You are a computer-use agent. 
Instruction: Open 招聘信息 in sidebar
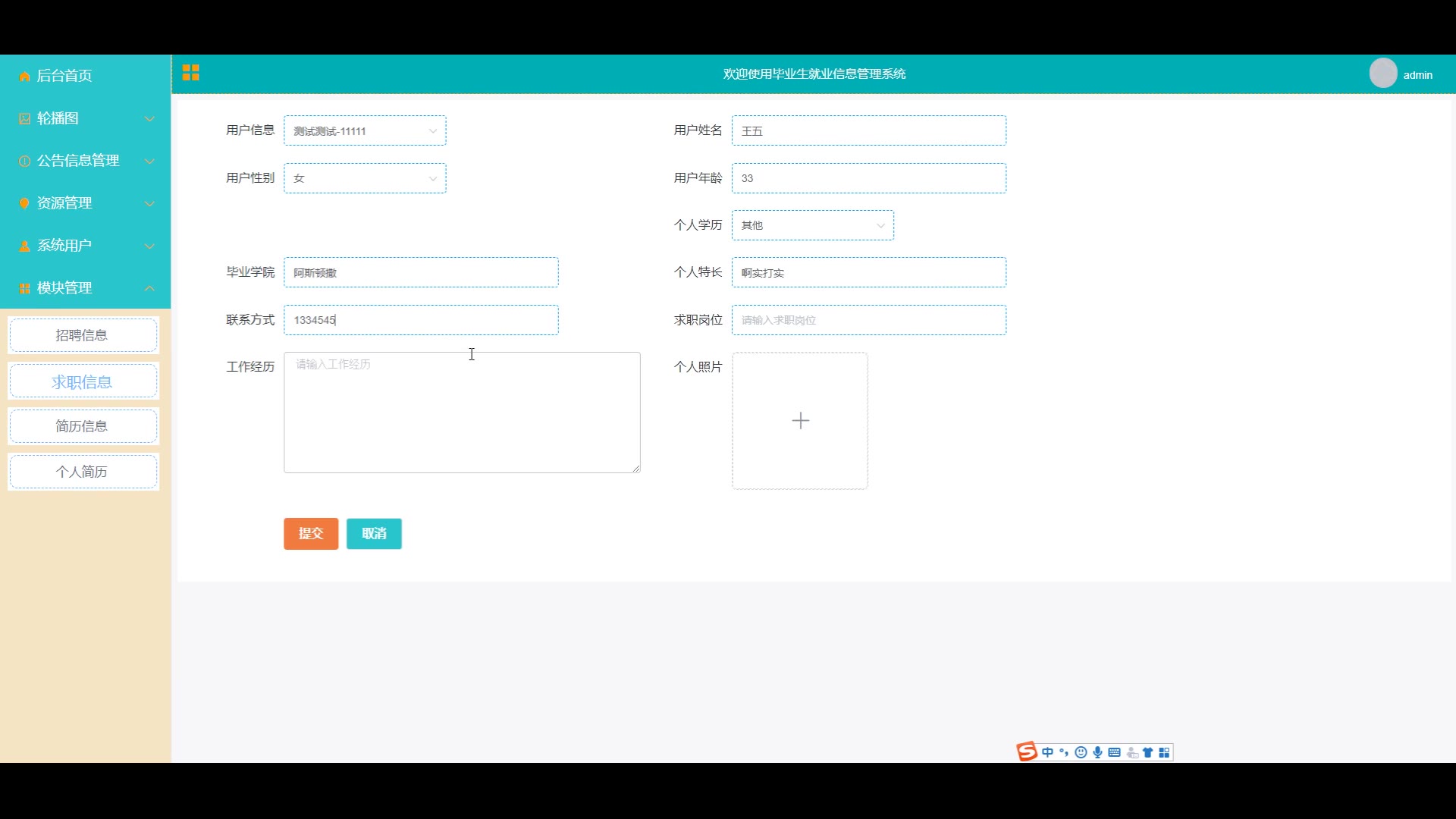[x=82, y=335]
